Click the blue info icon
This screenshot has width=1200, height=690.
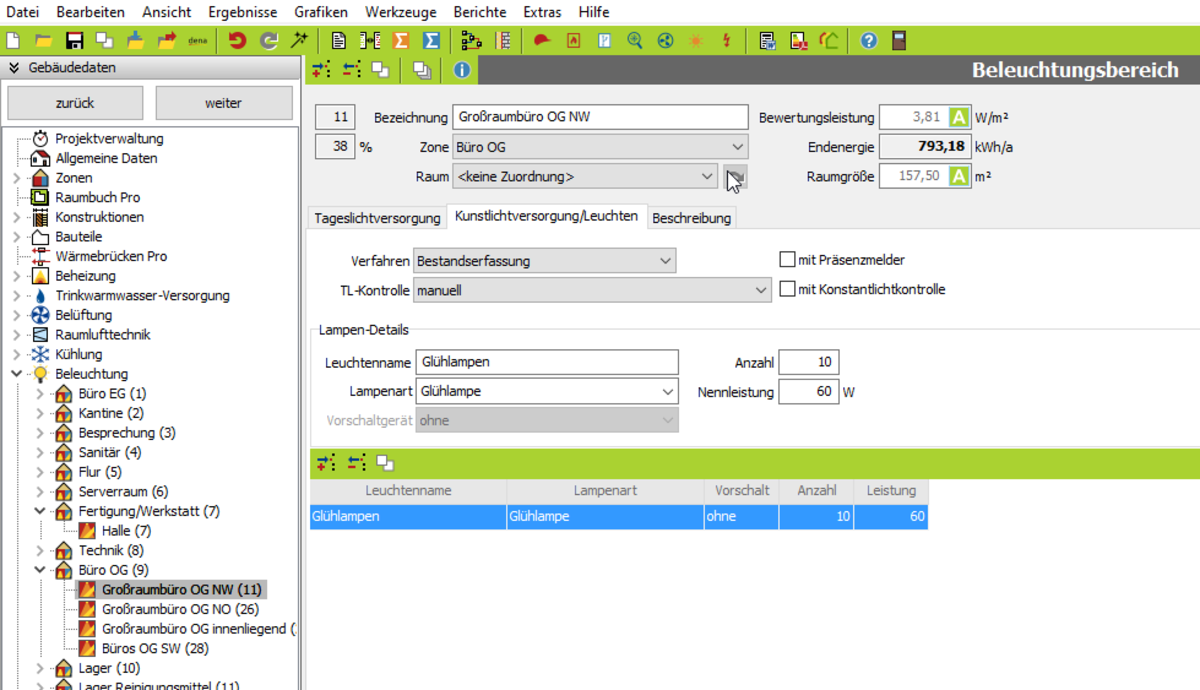(461, 70)
